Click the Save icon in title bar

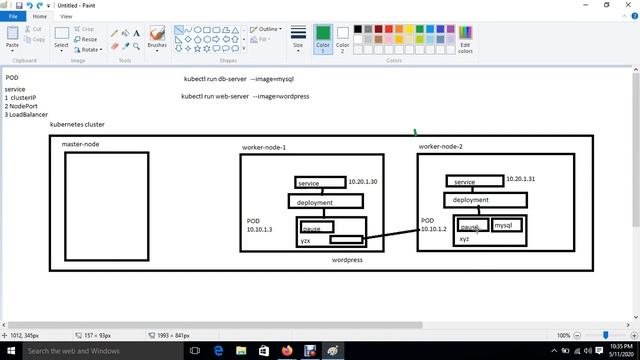pyautogui.click(x=19, y=5)
